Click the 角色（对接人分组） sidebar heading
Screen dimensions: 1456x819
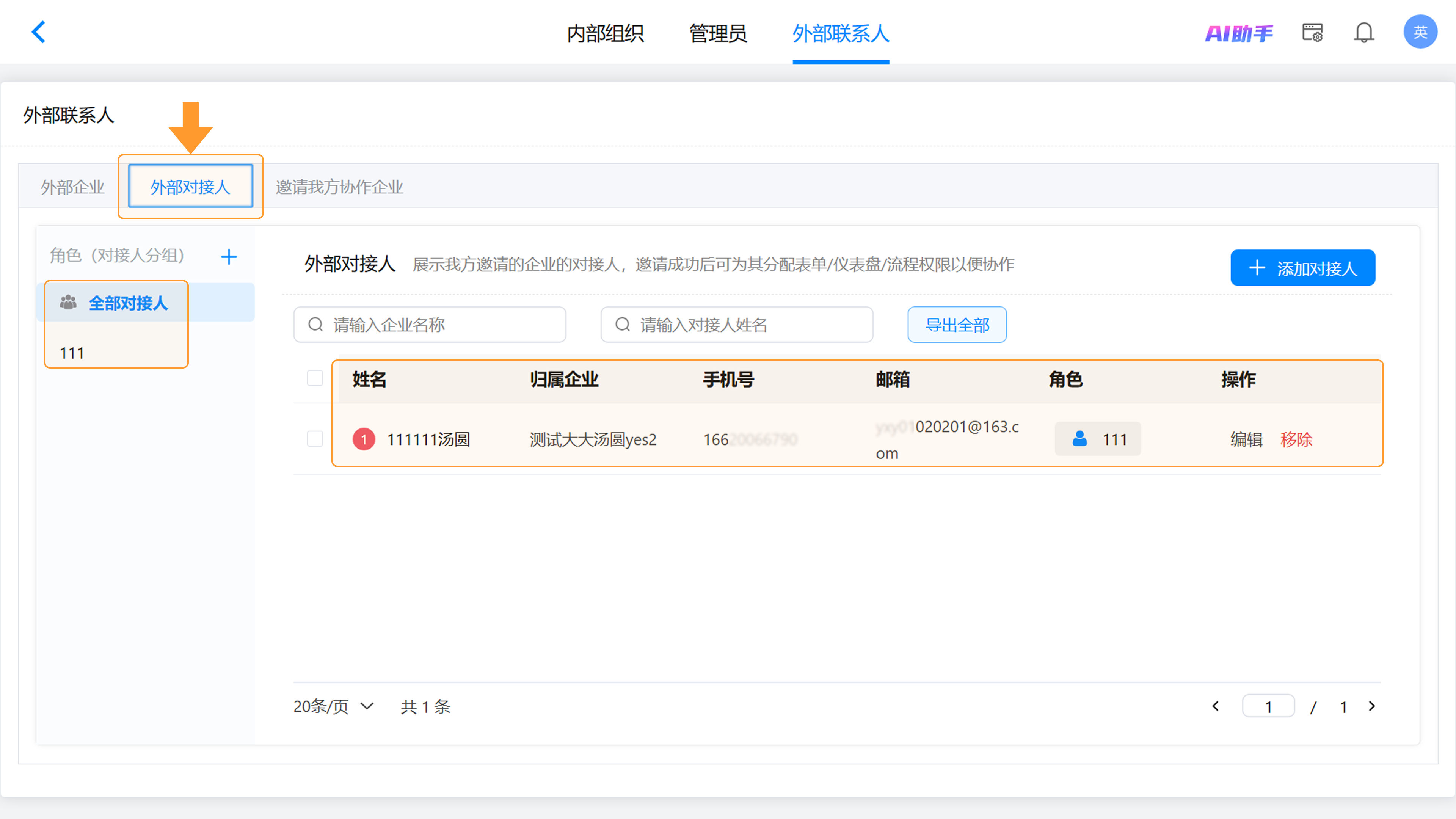(x=117, y=255)
